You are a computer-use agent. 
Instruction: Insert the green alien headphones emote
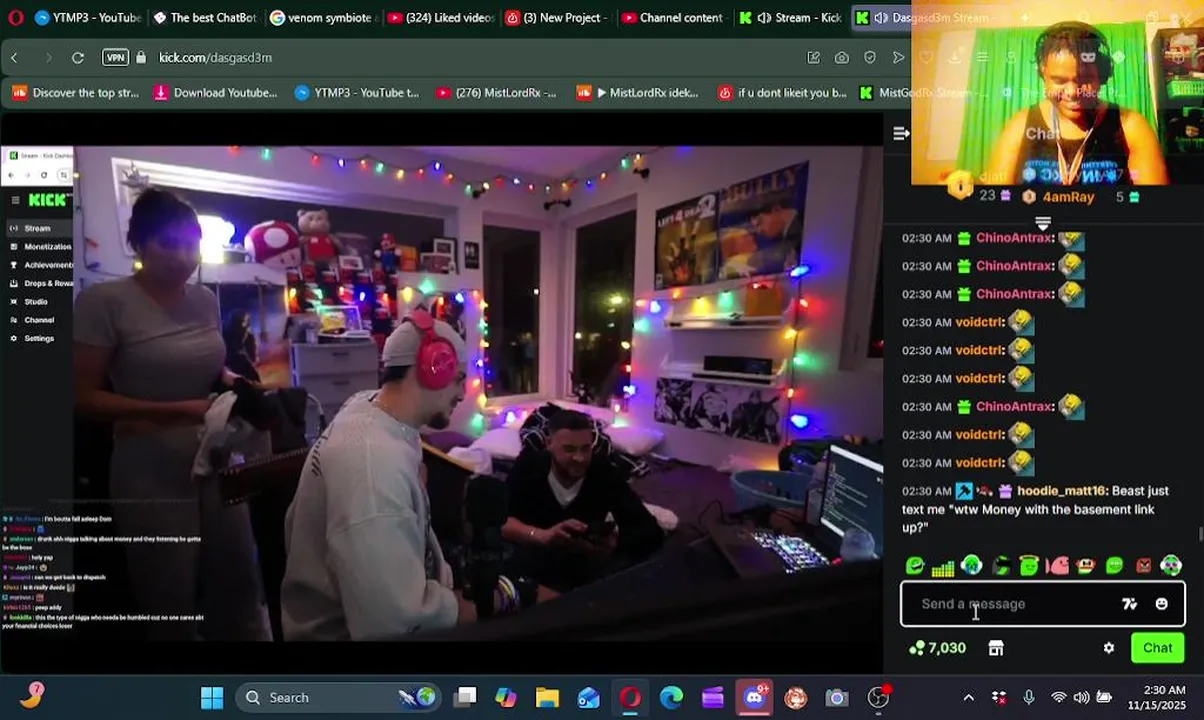(1171, 567)
